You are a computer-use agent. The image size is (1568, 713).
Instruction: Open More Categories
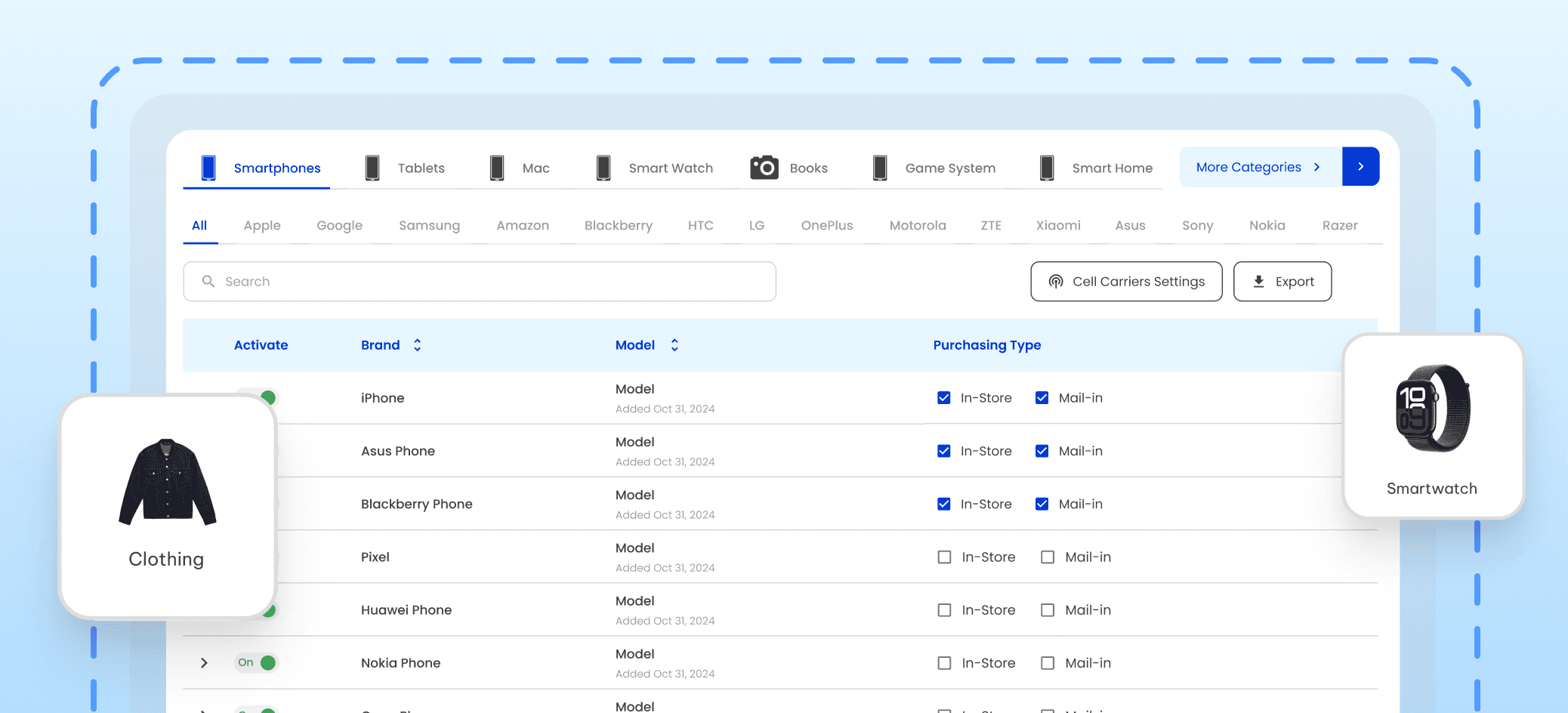click(1261, 167)
